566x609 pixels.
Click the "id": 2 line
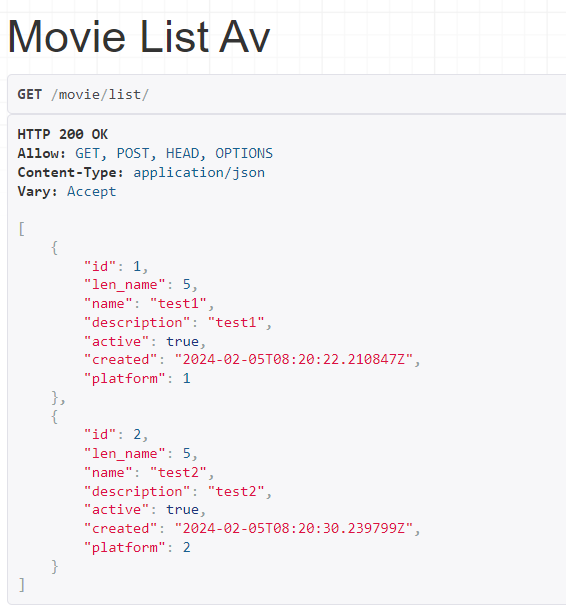coord(116,435)
